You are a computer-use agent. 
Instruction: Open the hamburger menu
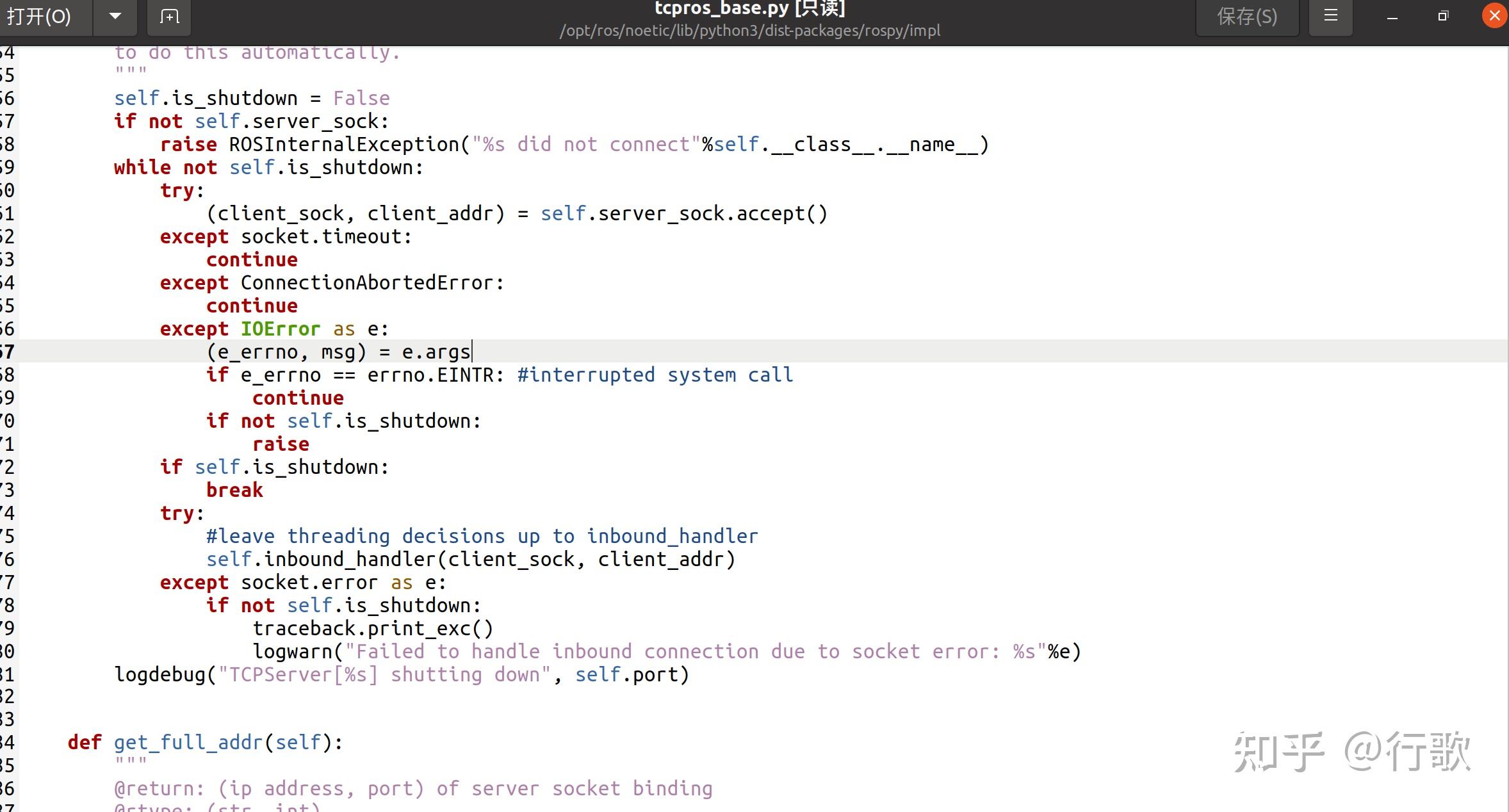tap(1330, 16)
